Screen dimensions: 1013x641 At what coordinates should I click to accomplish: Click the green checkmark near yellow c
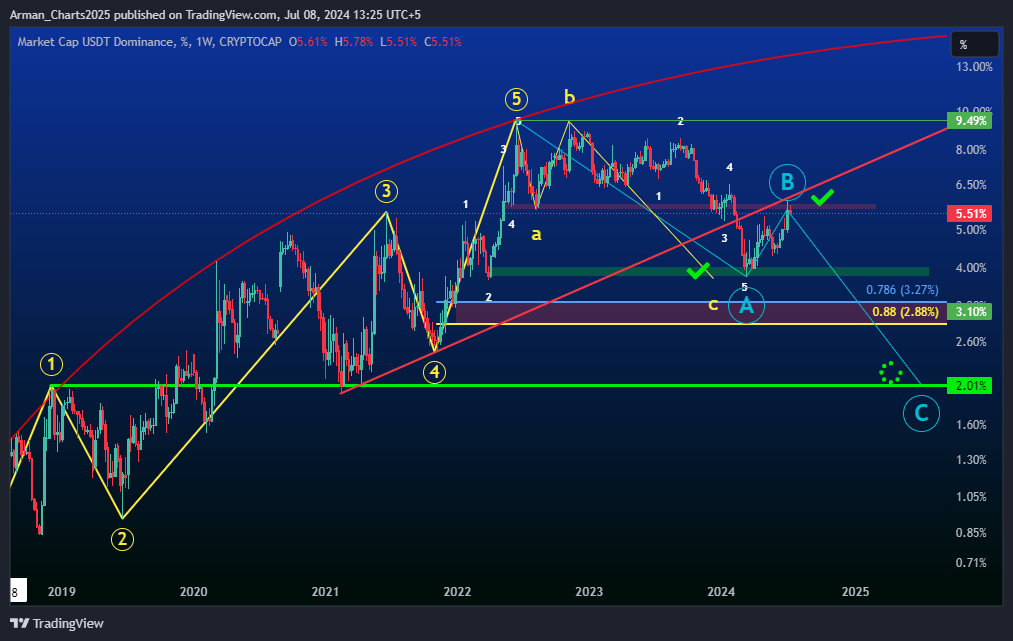click(698, 271)
